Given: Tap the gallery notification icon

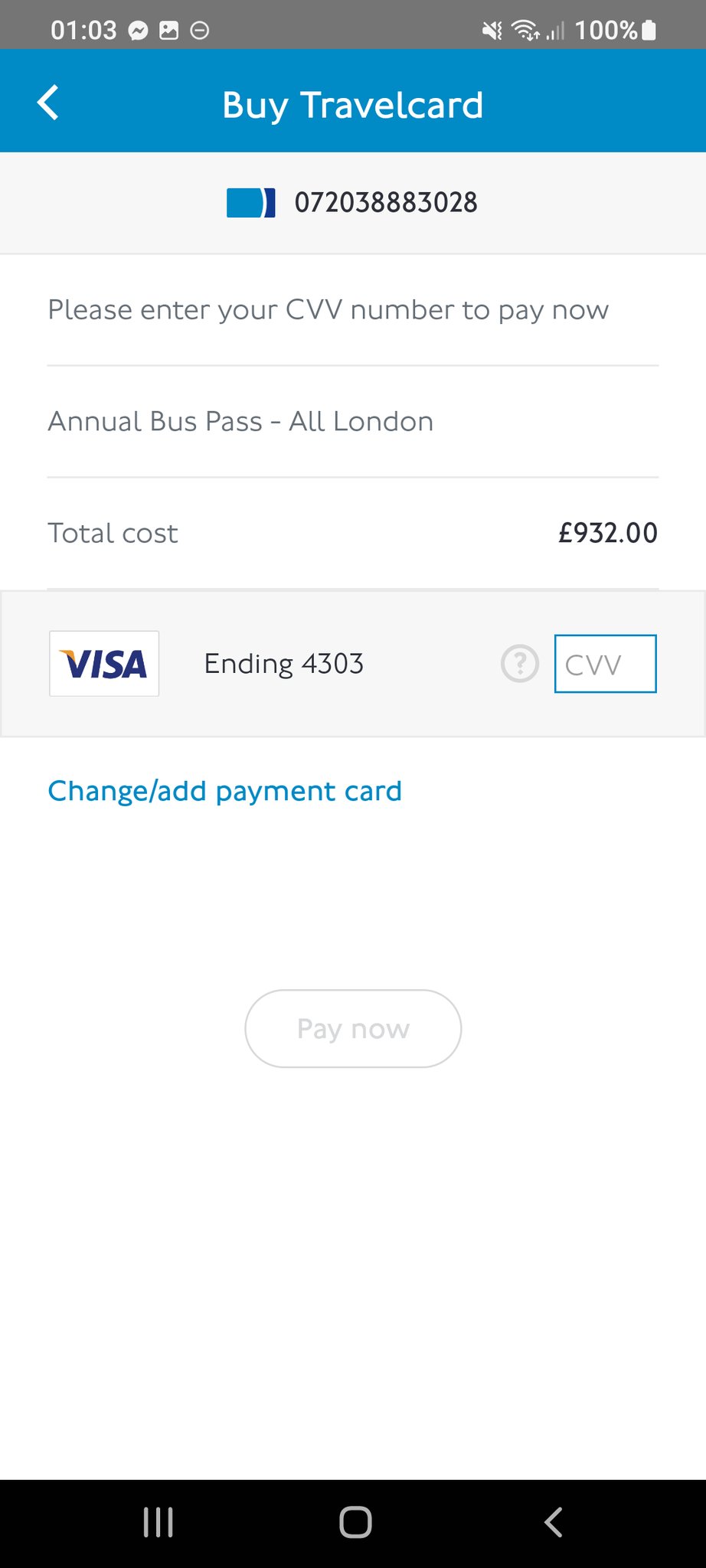Looking at the screenshot, I should [168, 31].
